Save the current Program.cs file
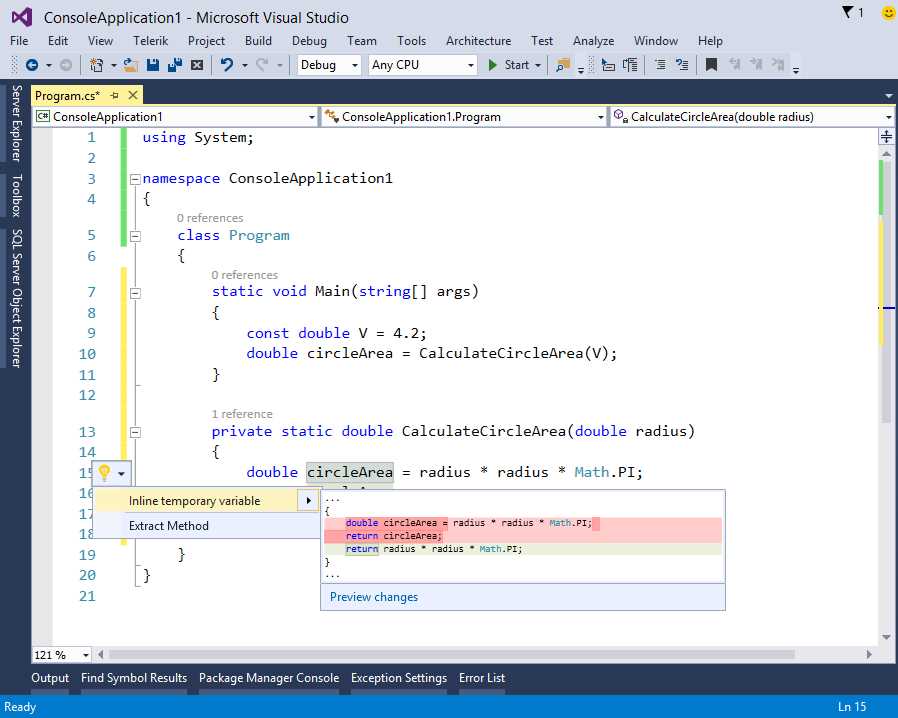This screenshot has height=718, width=898. [x=153, y=66]
